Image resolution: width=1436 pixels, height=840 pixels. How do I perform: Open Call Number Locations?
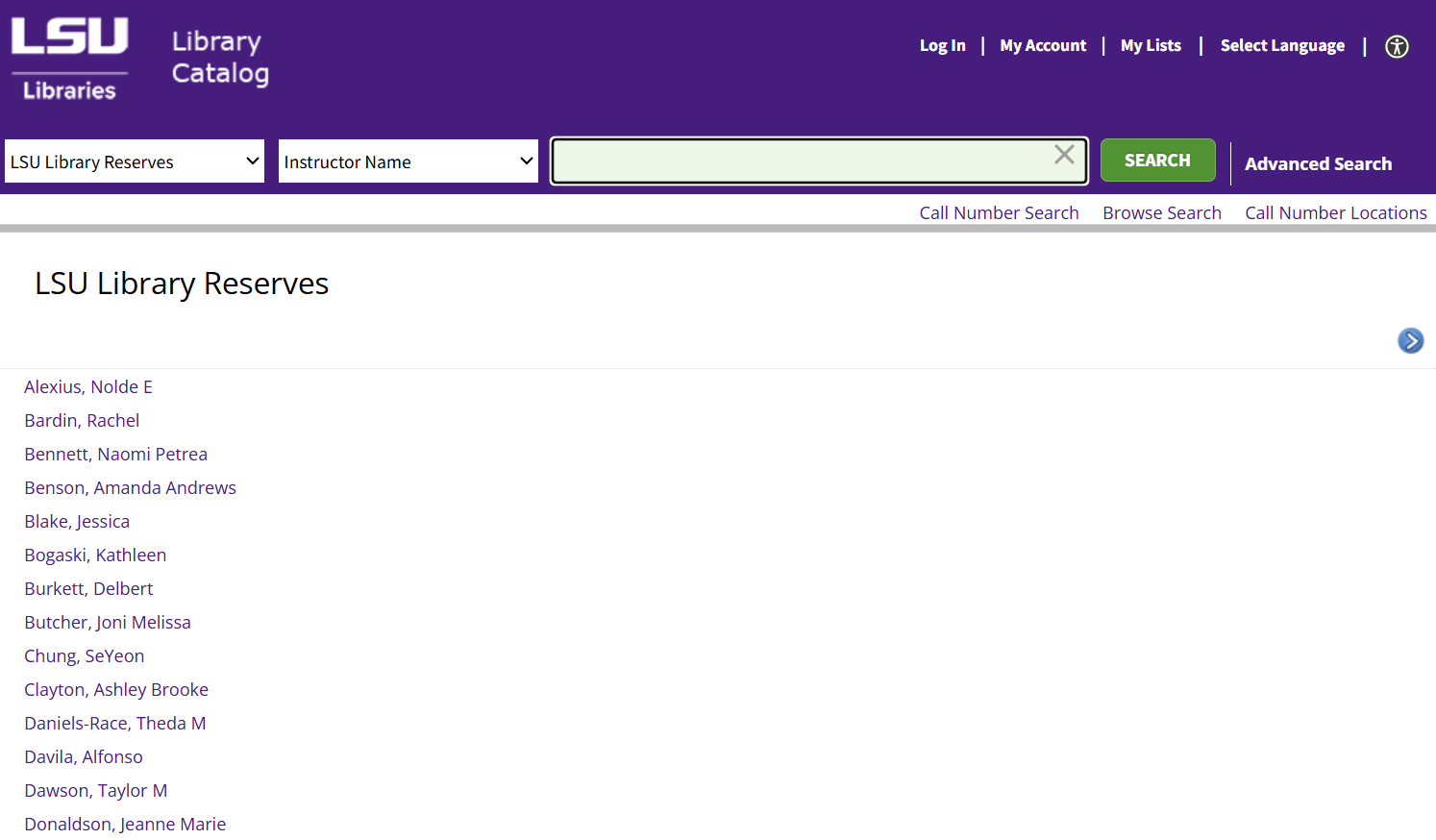tap(1335, 212)
